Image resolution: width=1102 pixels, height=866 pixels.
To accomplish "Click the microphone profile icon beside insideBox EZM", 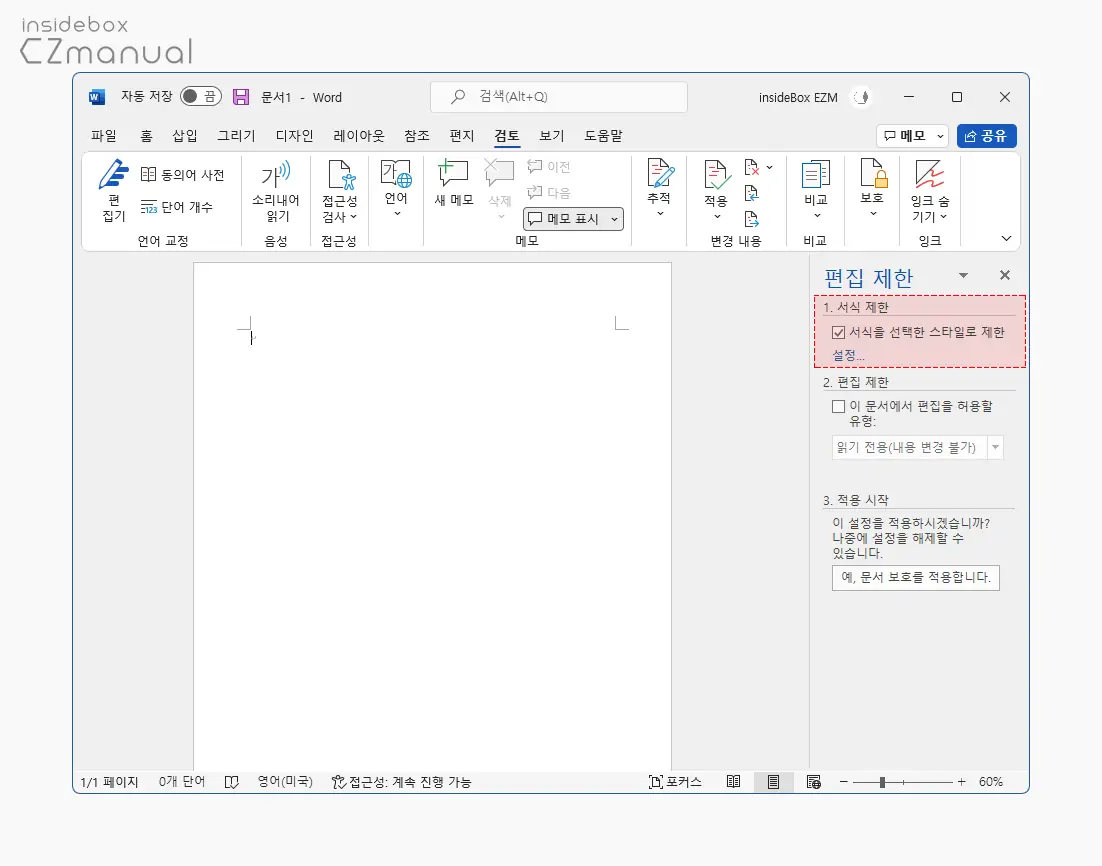I will click(862, 97).
